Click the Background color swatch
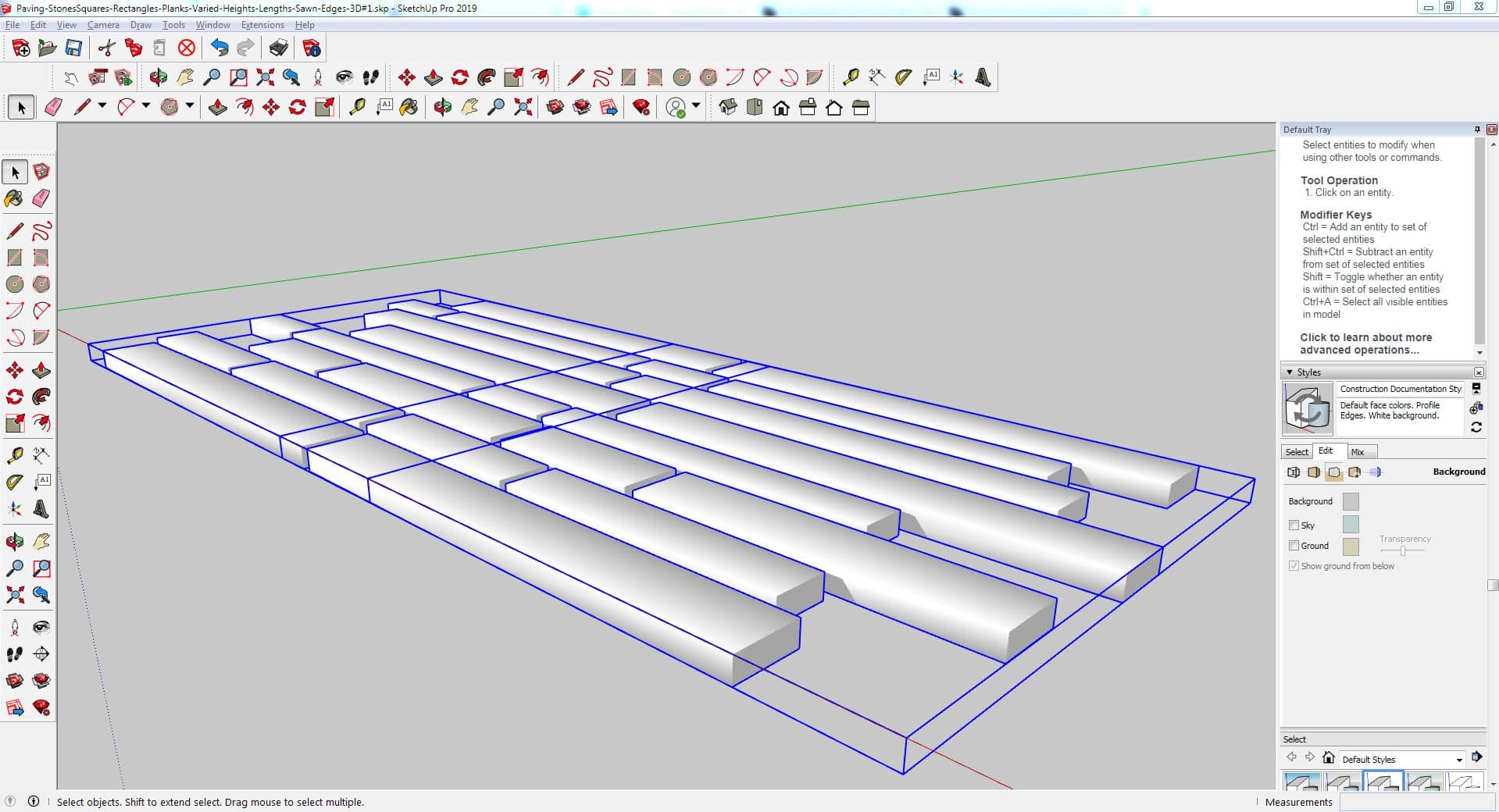 click(1350, 501)
